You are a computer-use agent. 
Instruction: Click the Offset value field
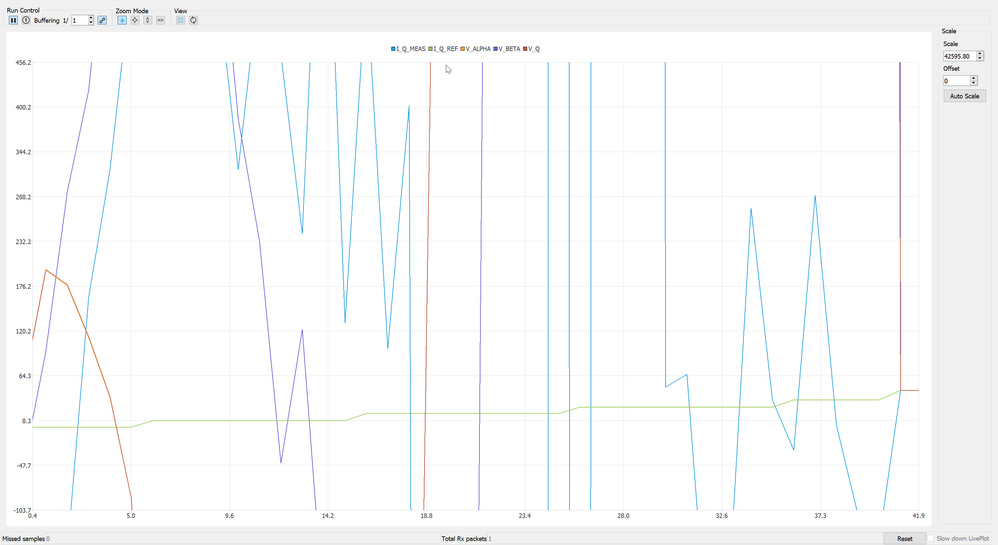(x=956, y=81)
